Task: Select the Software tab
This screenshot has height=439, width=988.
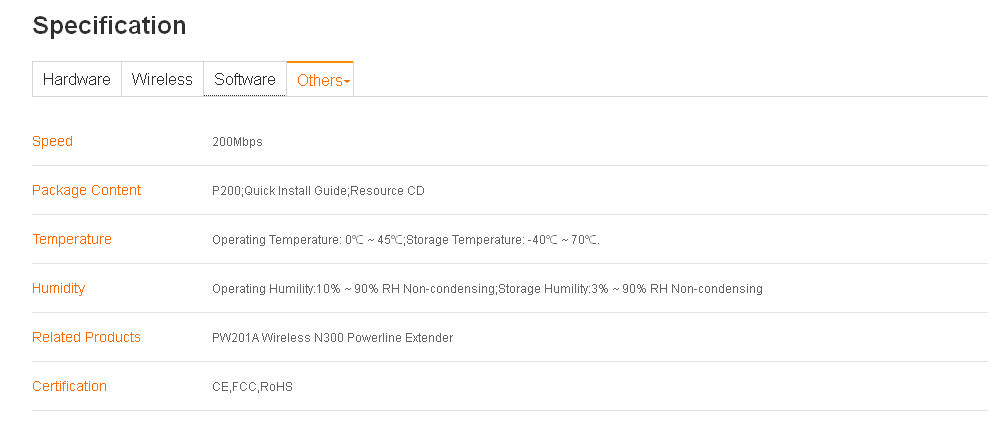Action: (x=245, y=80)
